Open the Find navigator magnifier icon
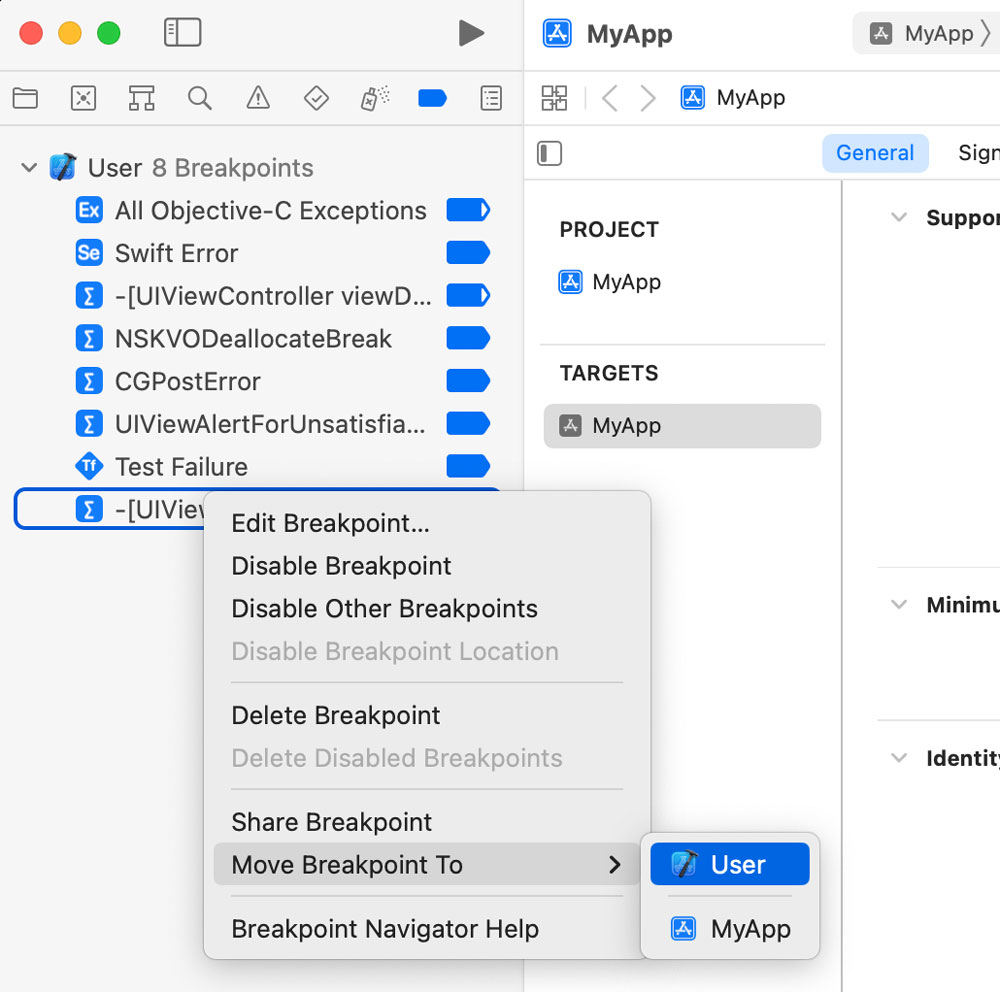This screenshot has width=1000, height=992. point(200,98)
